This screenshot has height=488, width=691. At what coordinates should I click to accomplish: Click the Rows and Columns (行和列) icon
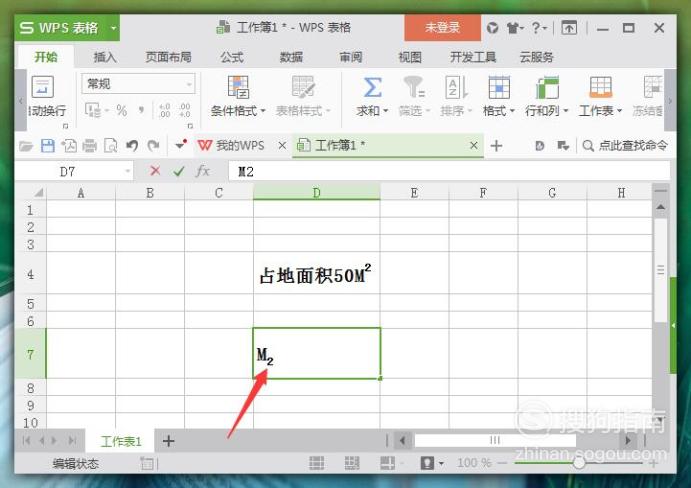(547, 87)
